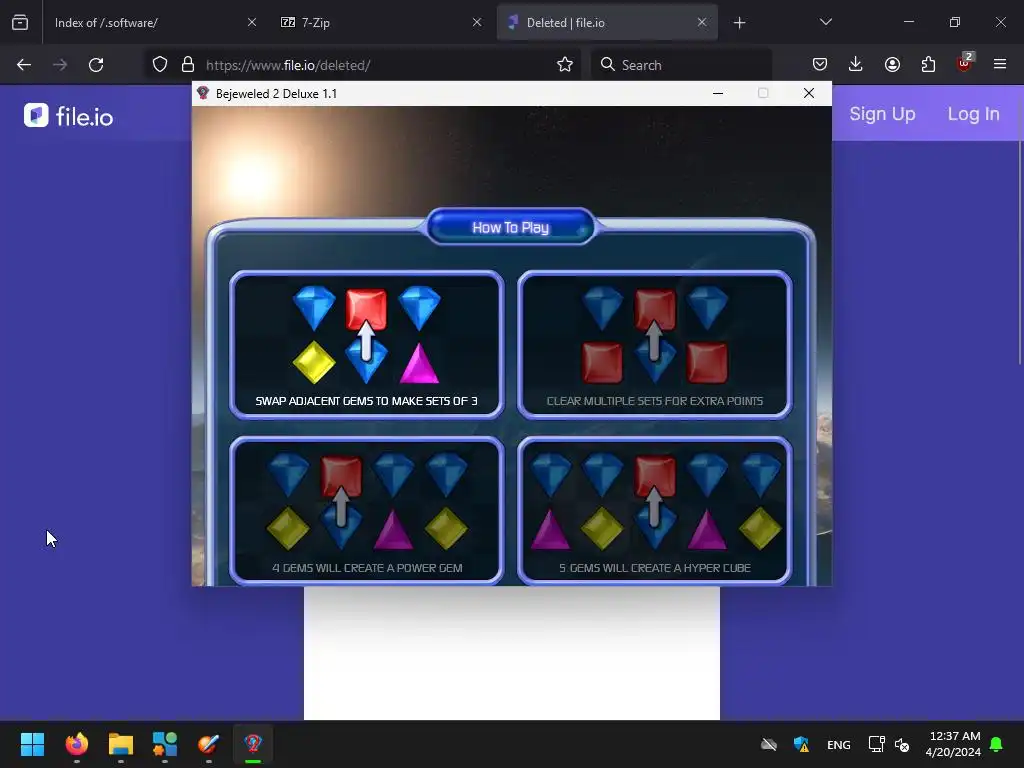
Task: Switch to the 7-Zip tab
Action: 380,23
